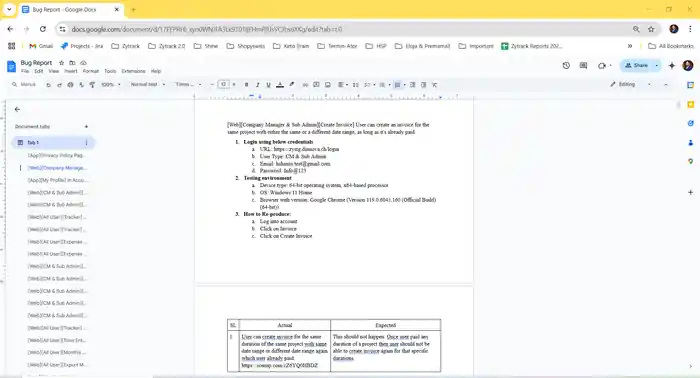Open the Insert menu
This screenshot has width=700, height=378.
[x=71, y=71]
